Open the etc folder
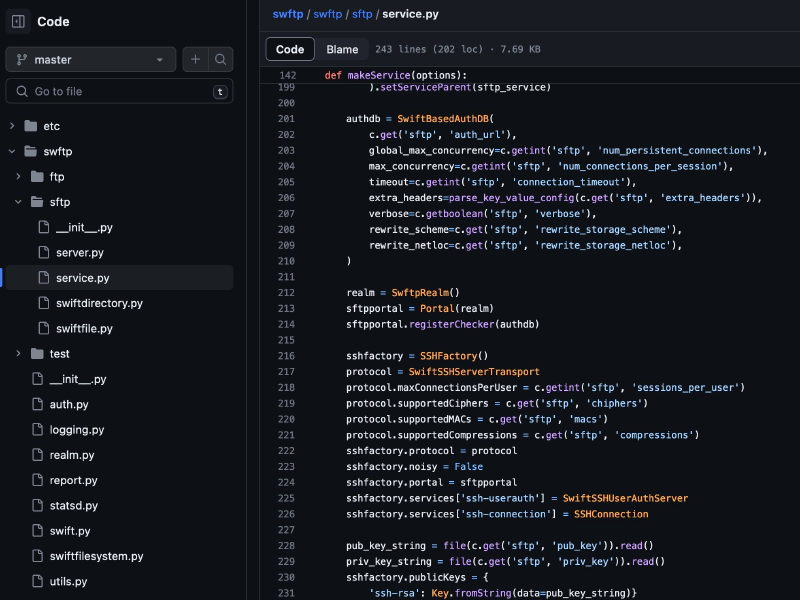Image resolution: width=800 pixels, height=600 pixels. point(52,126)
